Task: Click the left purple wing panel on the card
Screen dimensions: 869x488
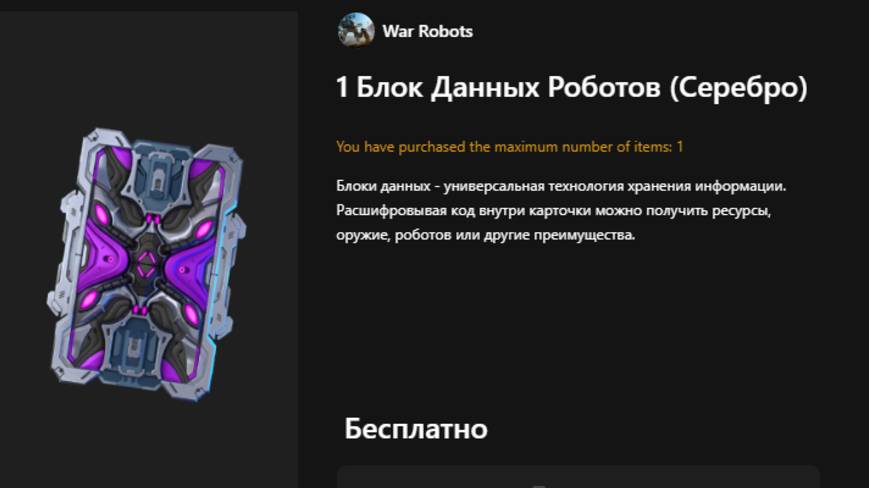Action: click(105, 256)
